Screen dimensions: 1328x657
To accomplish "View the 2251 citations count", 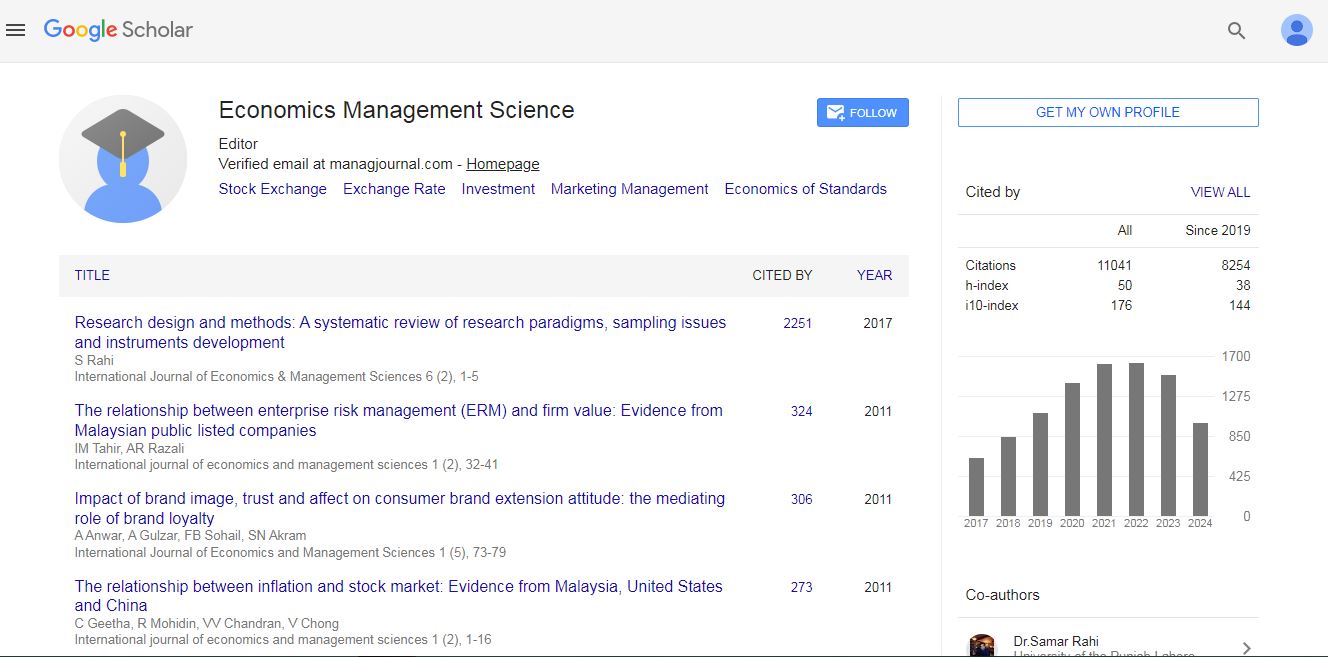I will coord(797,323).
